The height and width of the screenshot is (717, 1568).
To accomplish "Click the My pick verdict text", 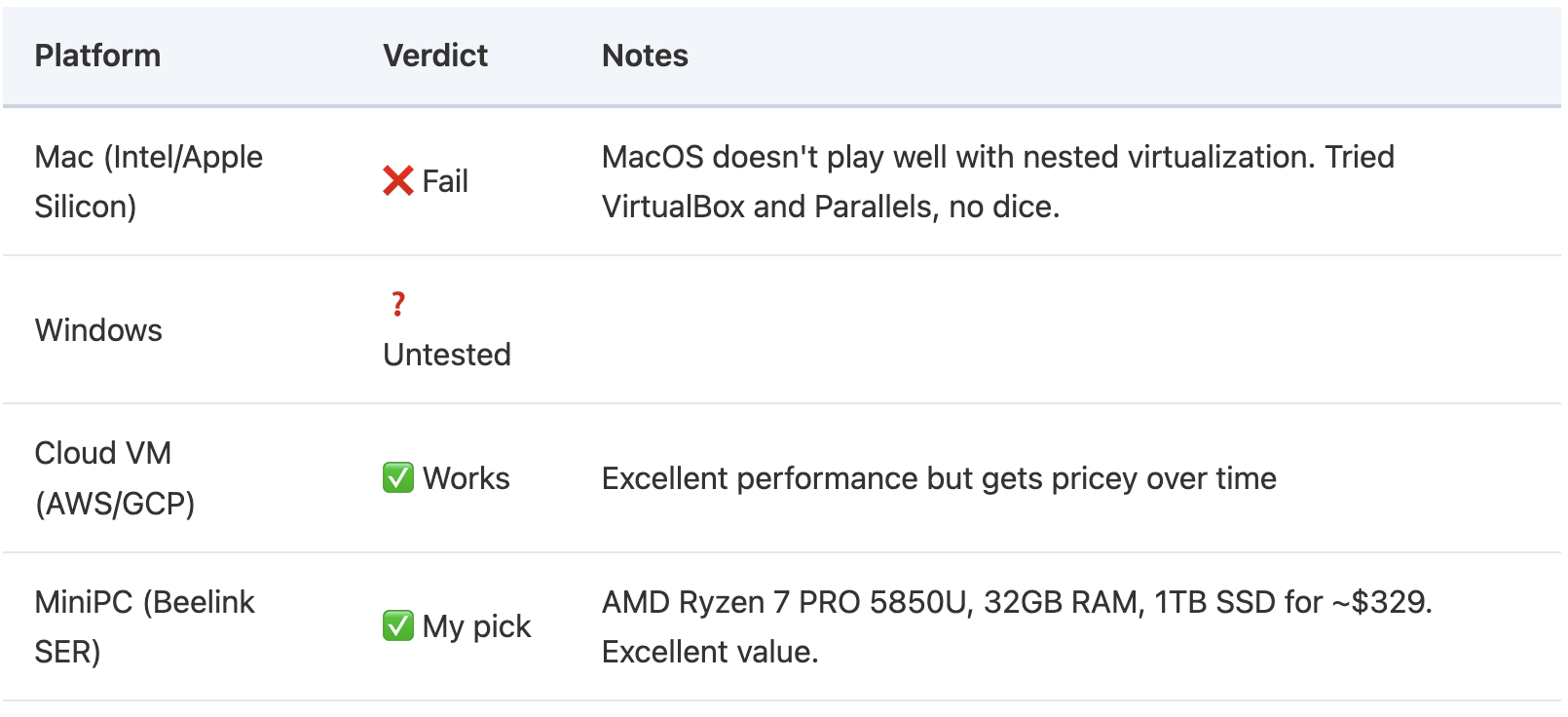I will click(x=477, y=626).
